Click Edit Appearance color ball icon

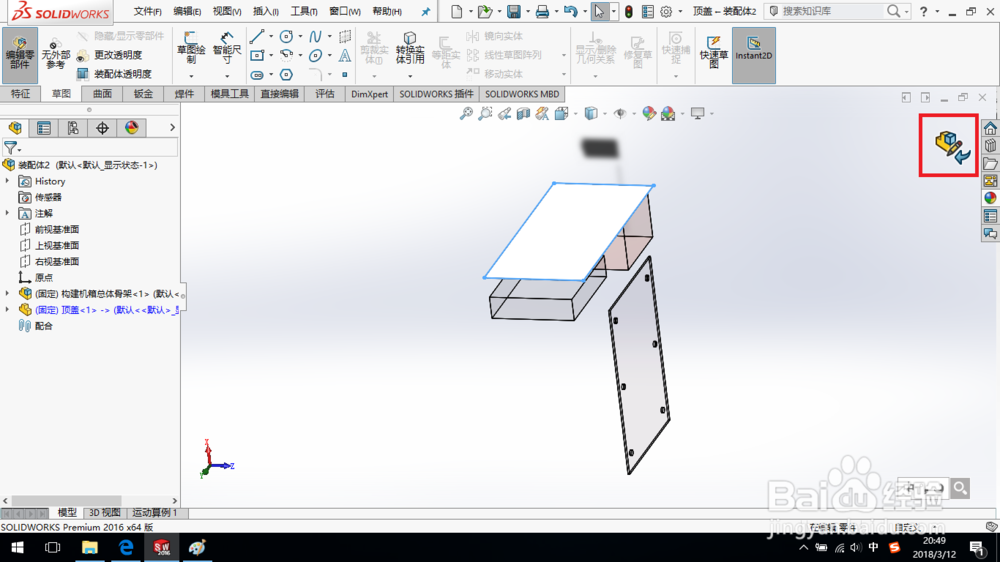coord(649,114)
